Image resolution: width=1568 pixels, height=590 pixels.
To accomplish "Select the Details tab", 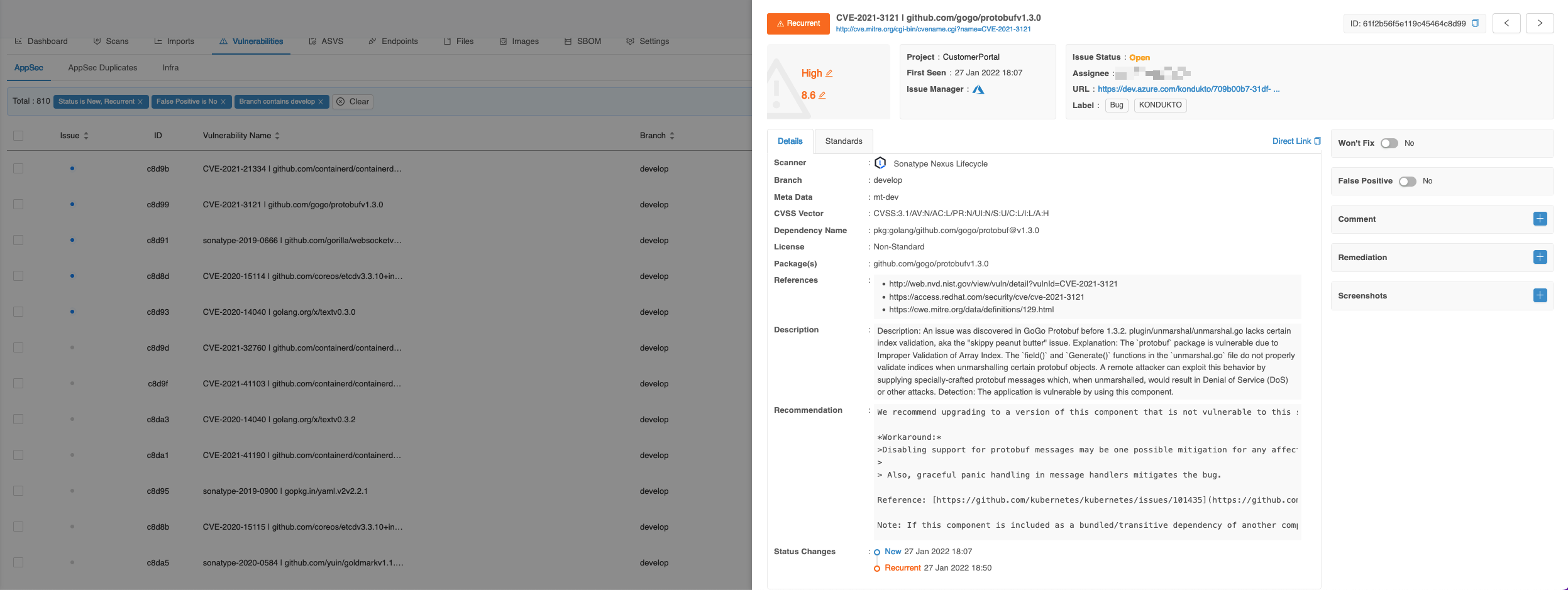I will pos(790,141).
